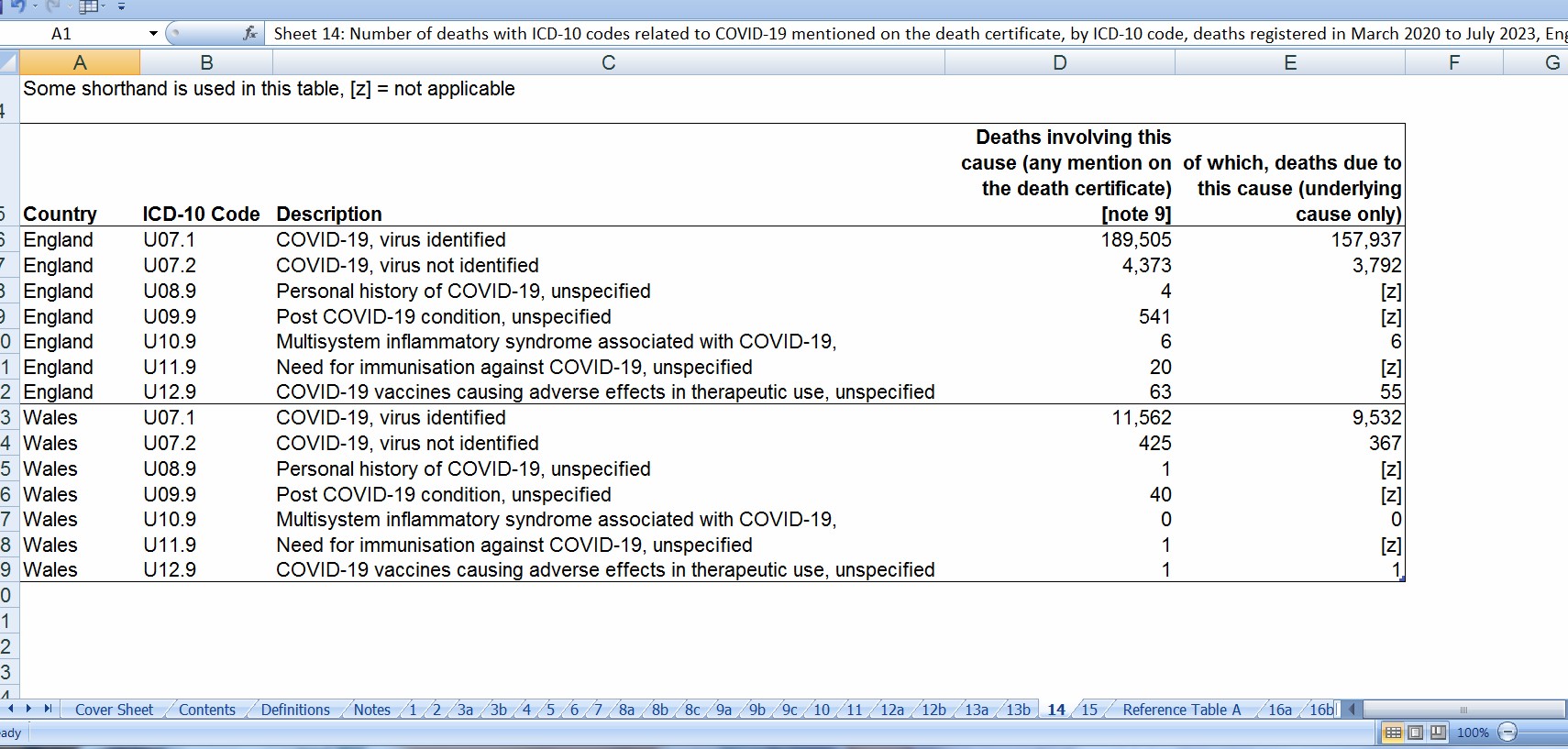Switch to sheet tab 8b

point(660,710)
